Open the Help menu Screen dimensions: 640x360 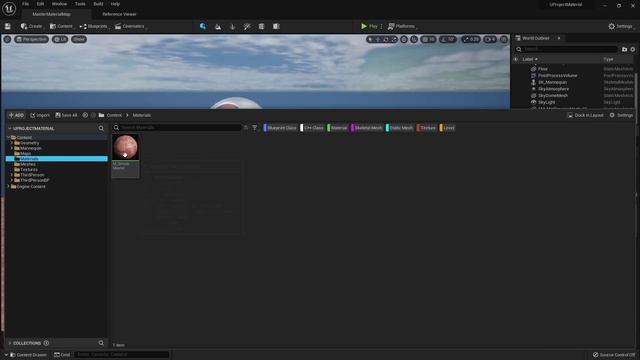coord(116,4)
